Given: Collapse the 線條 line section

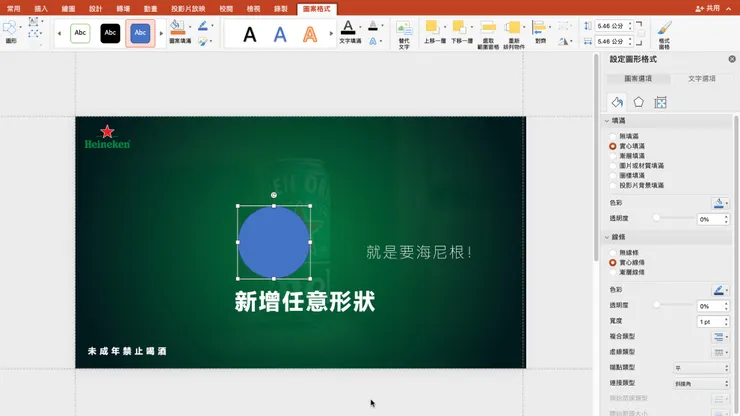Looking at the screenshot, I should click(x=607, y=237).
